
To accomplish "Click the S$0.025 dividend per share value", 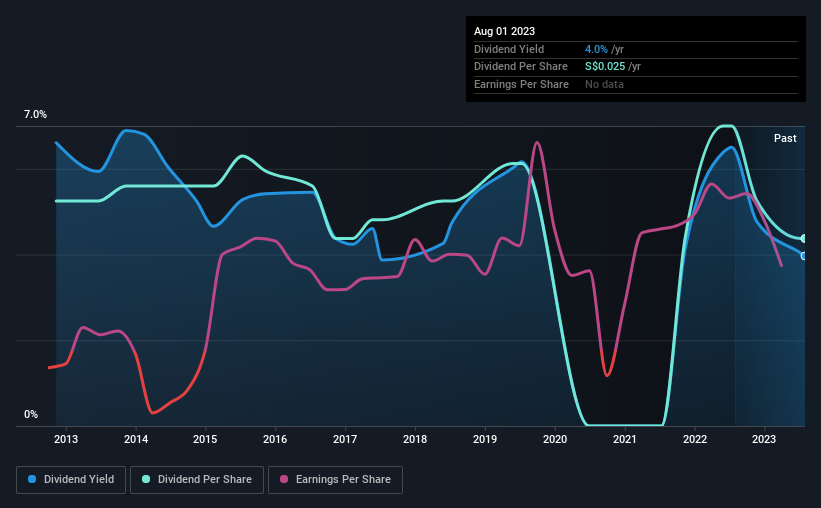I will [x=605, y=67].
